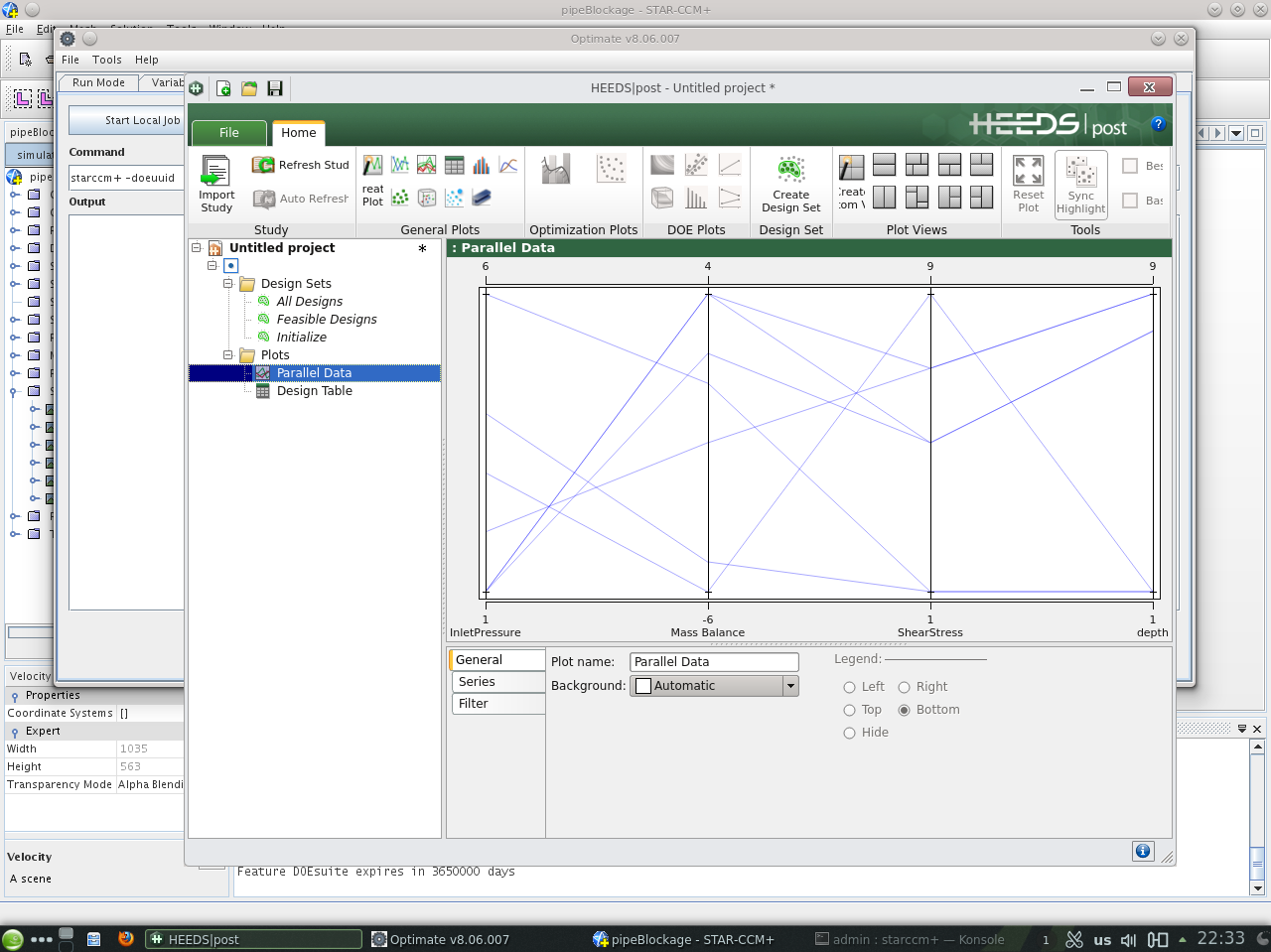Click the save disk icon in title bar
Image resolution: width=1271 pixels, height=952 pixels.
(275, 88)
